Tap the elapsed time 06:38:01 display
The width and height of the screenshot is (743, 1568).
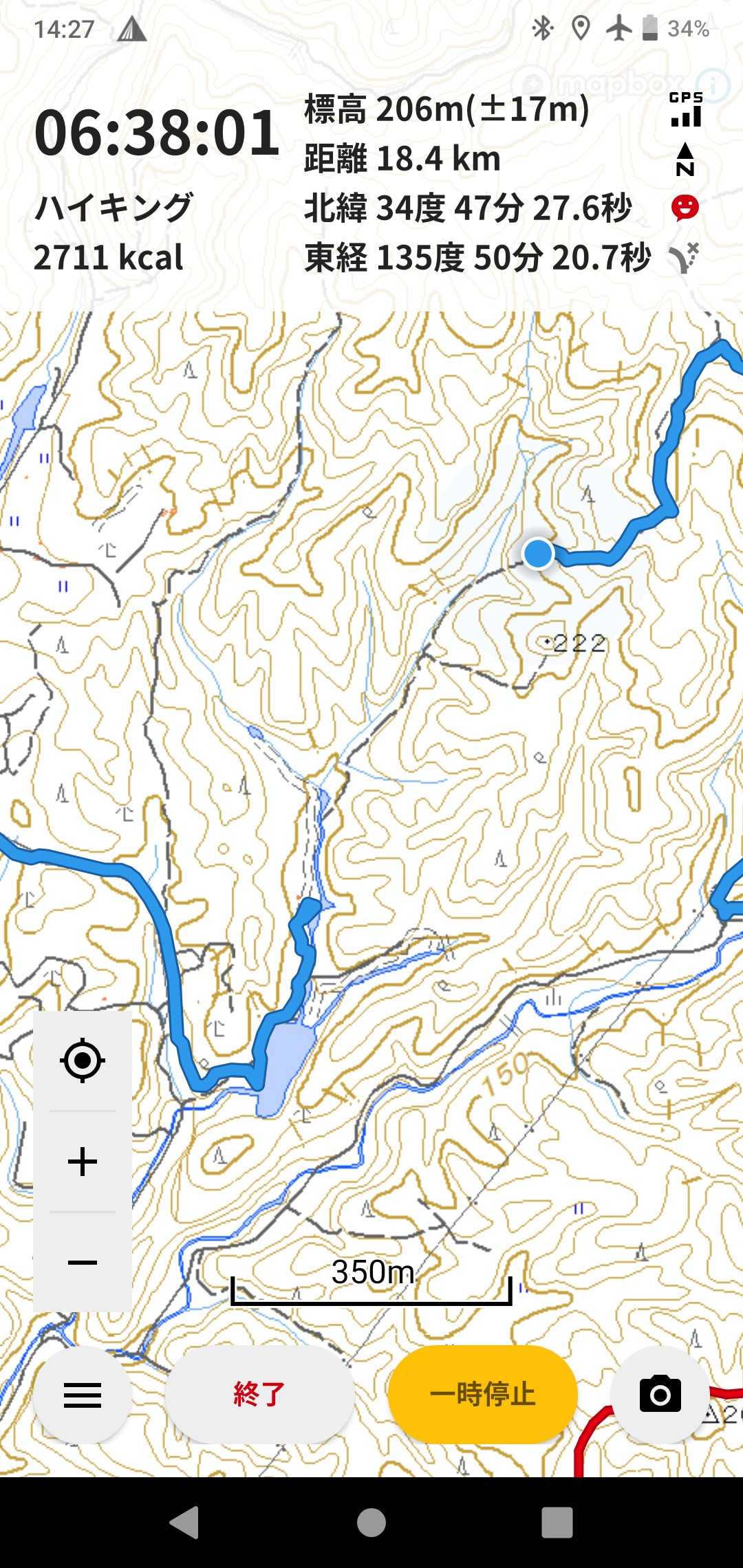158,133
